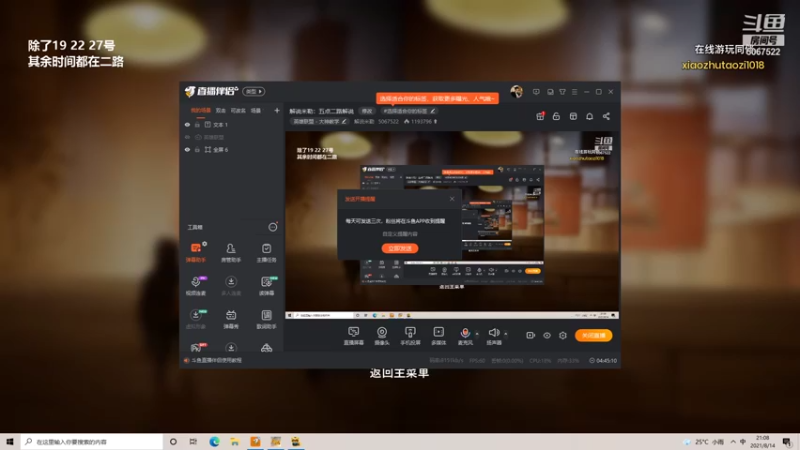Screen dimensions: 800x450
Task: Click the Windows taskbar search box
Action: tap(92, 441)
